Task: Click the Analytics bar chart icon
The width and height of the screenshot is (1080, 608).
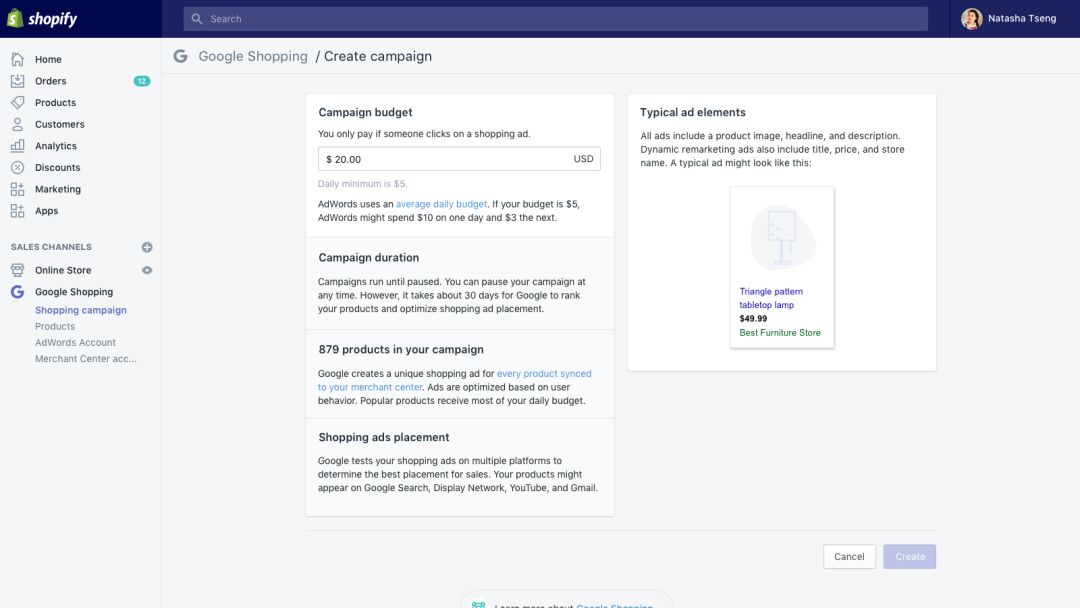Action: pyautogui.click(x=17, y=146)
